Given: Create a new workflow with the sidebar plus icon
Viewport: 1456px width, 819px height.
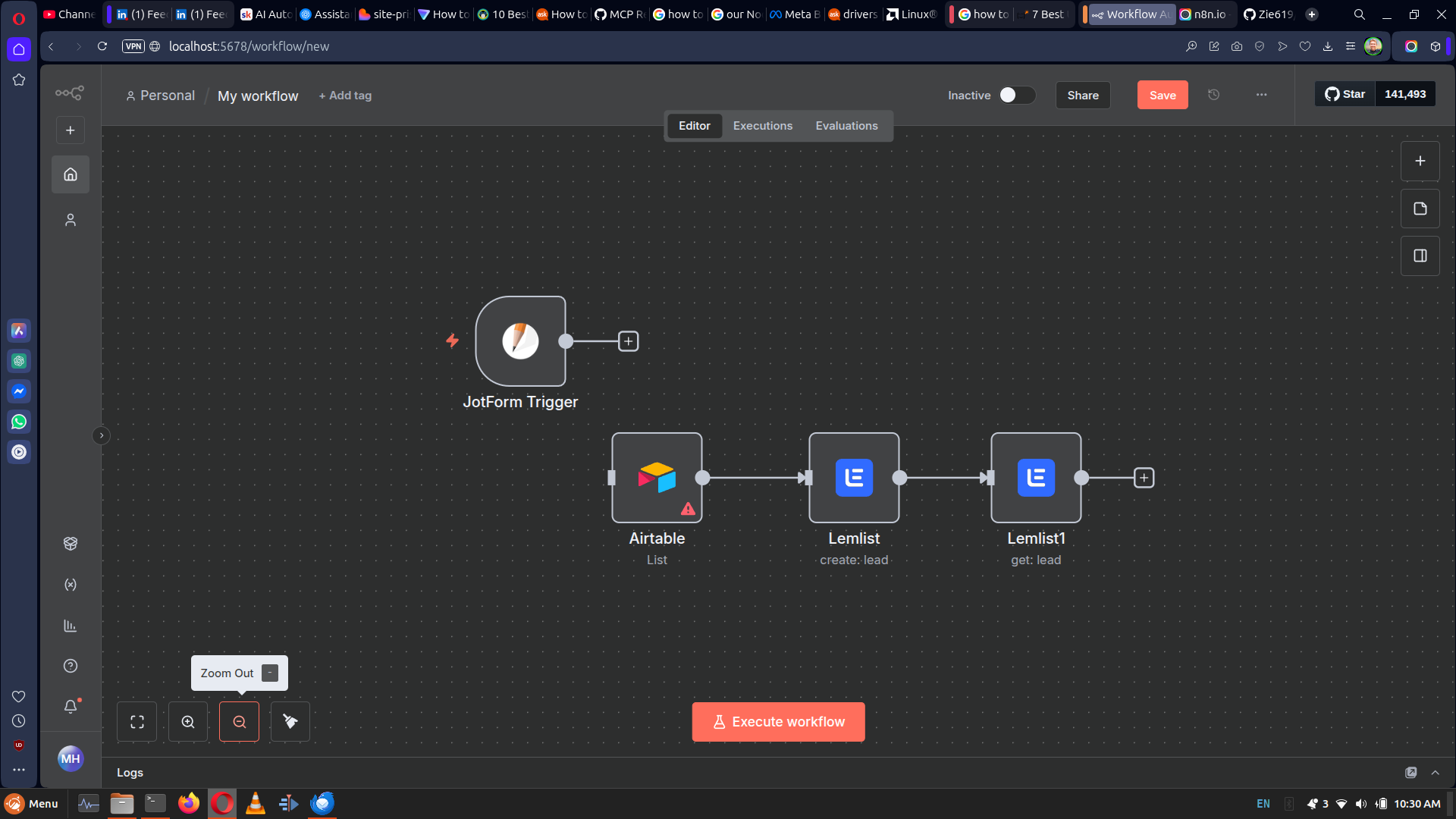Looking at the screenshot, I should tap(70, 130).
